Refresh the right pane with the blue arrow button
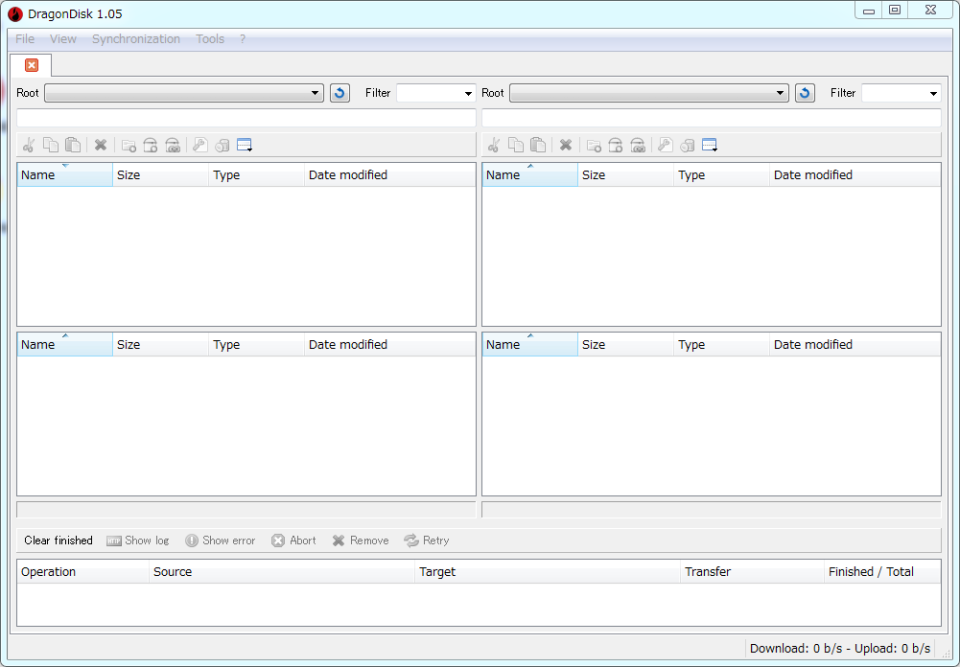The width and height of the screenshot is (960, 667). pos(804,93)
